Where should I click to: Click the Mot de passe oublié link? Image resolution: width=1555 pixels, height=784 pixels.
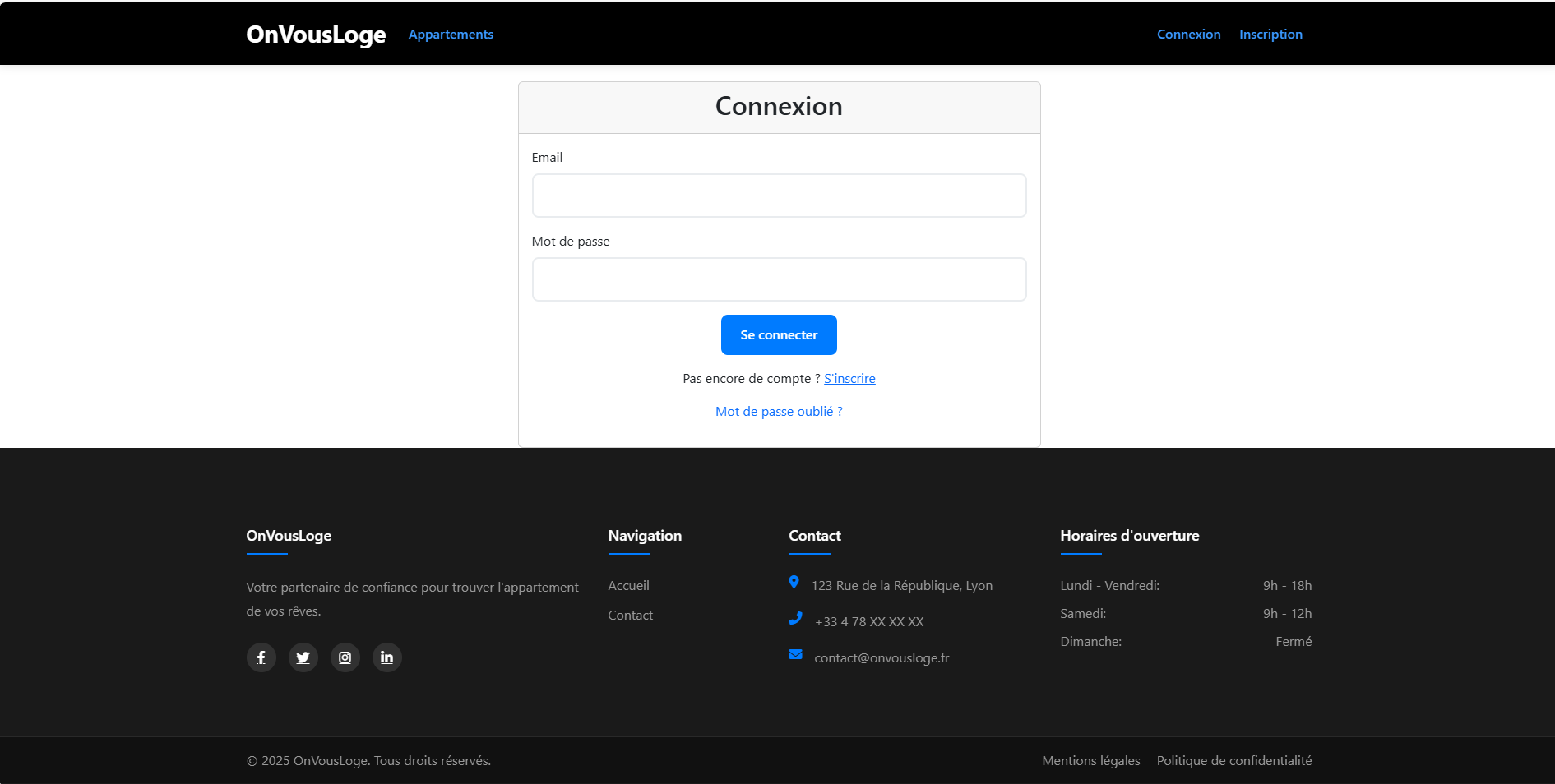tap(779, 412)
